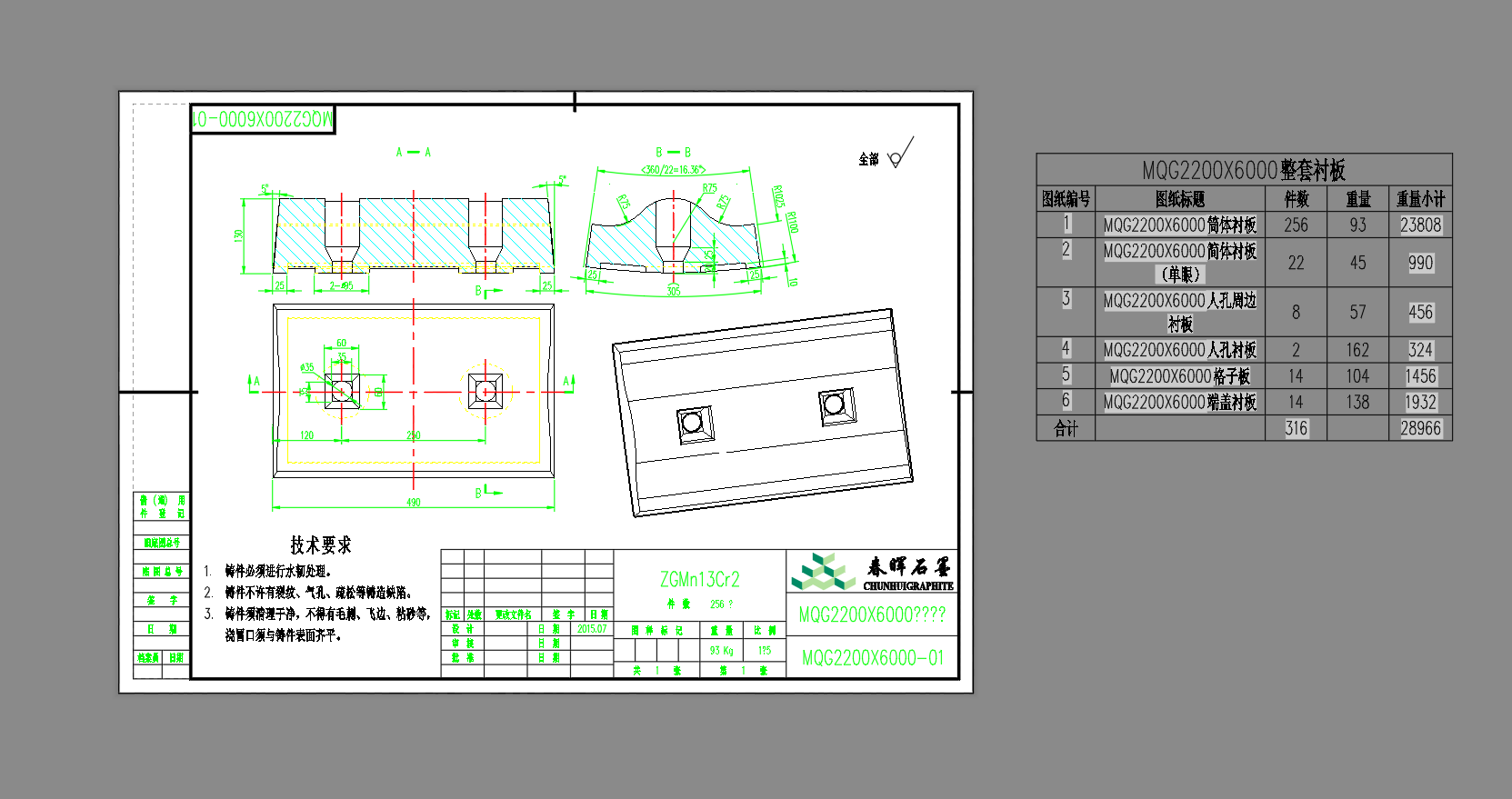This screenshot has width=1512, height=799.
Task: Select the subtotal cell "1932"
Action: [x=1420, y=402]
